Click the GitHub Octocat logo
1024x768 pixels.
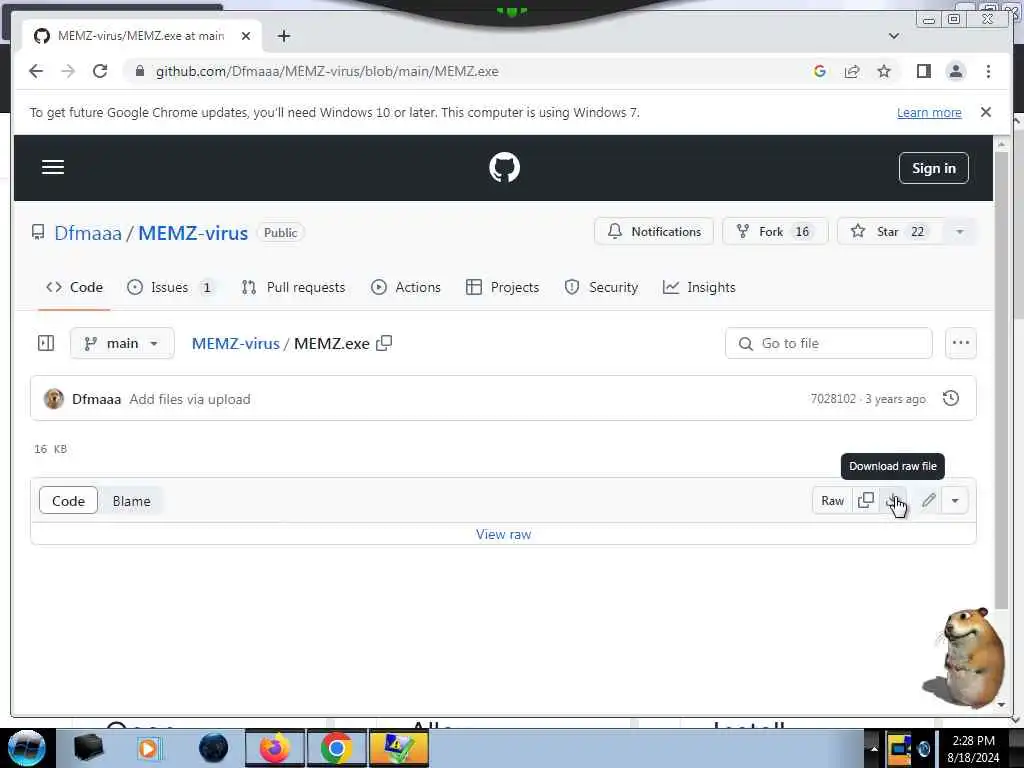pos(504,167)
